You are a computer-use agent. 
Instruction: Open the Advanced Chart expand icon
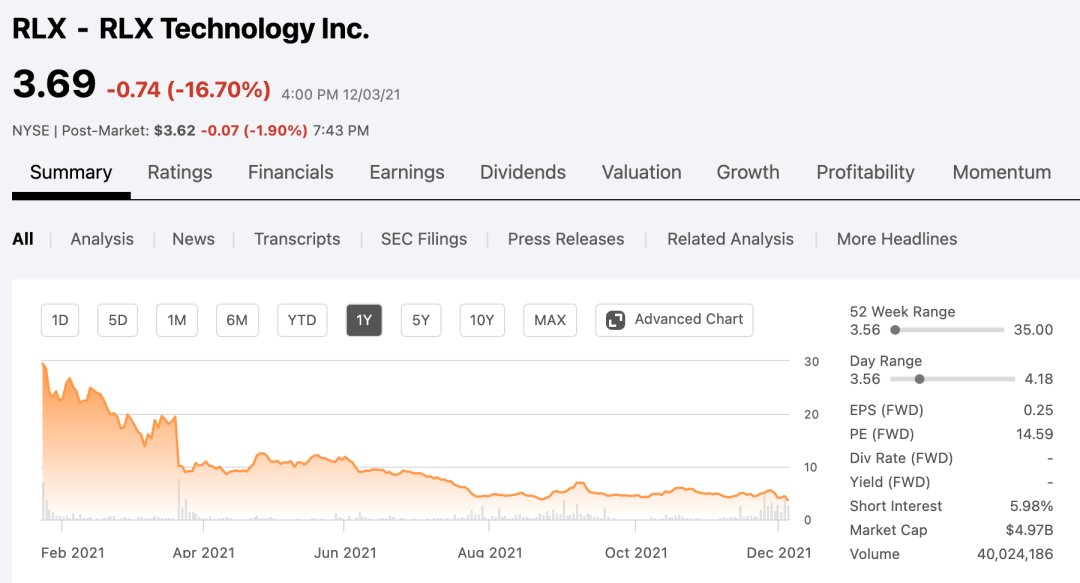click(x=616, y=320)
